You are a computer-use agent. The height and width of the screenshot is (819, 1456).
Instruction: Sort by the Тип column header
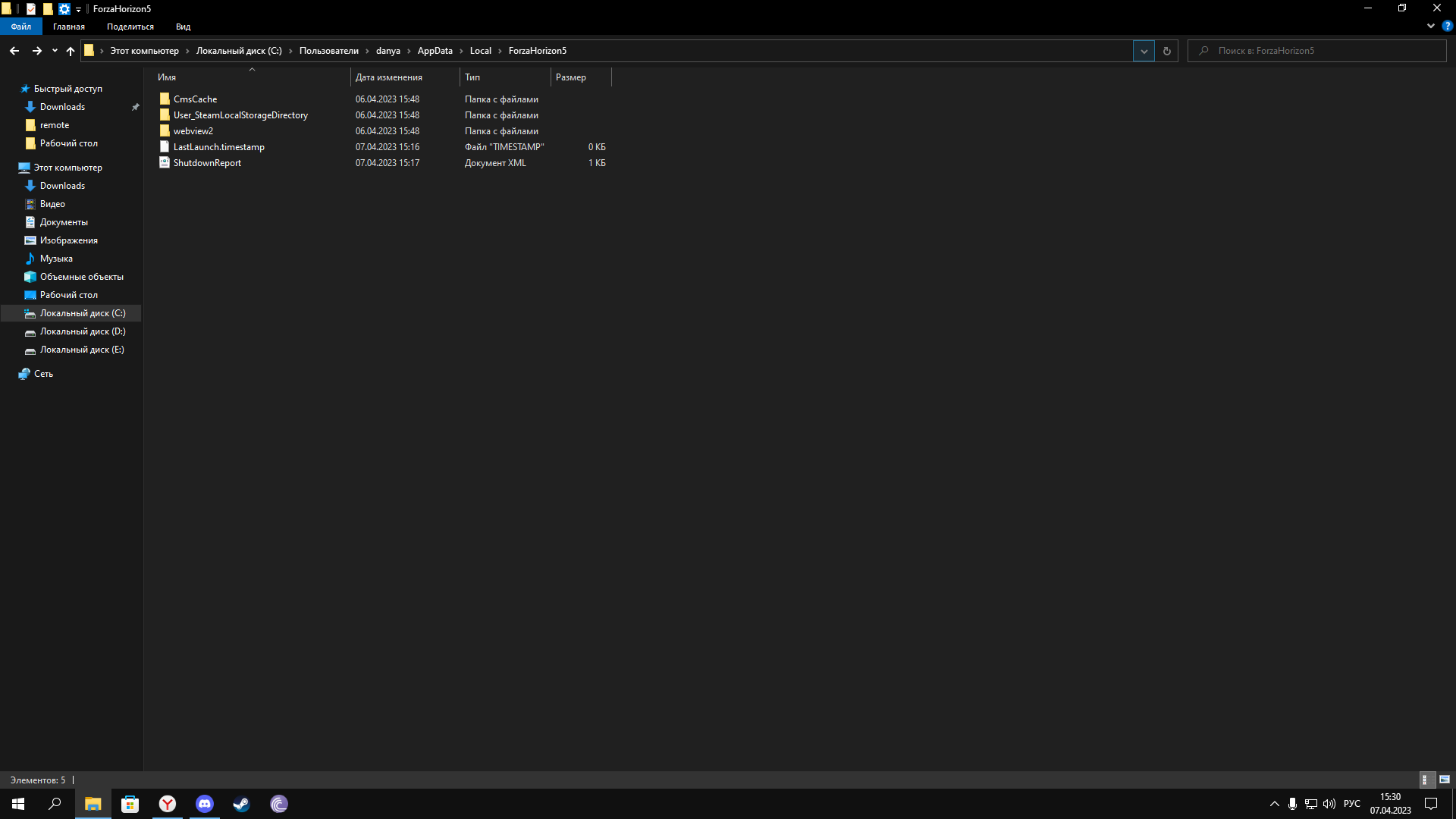(505, 77)
